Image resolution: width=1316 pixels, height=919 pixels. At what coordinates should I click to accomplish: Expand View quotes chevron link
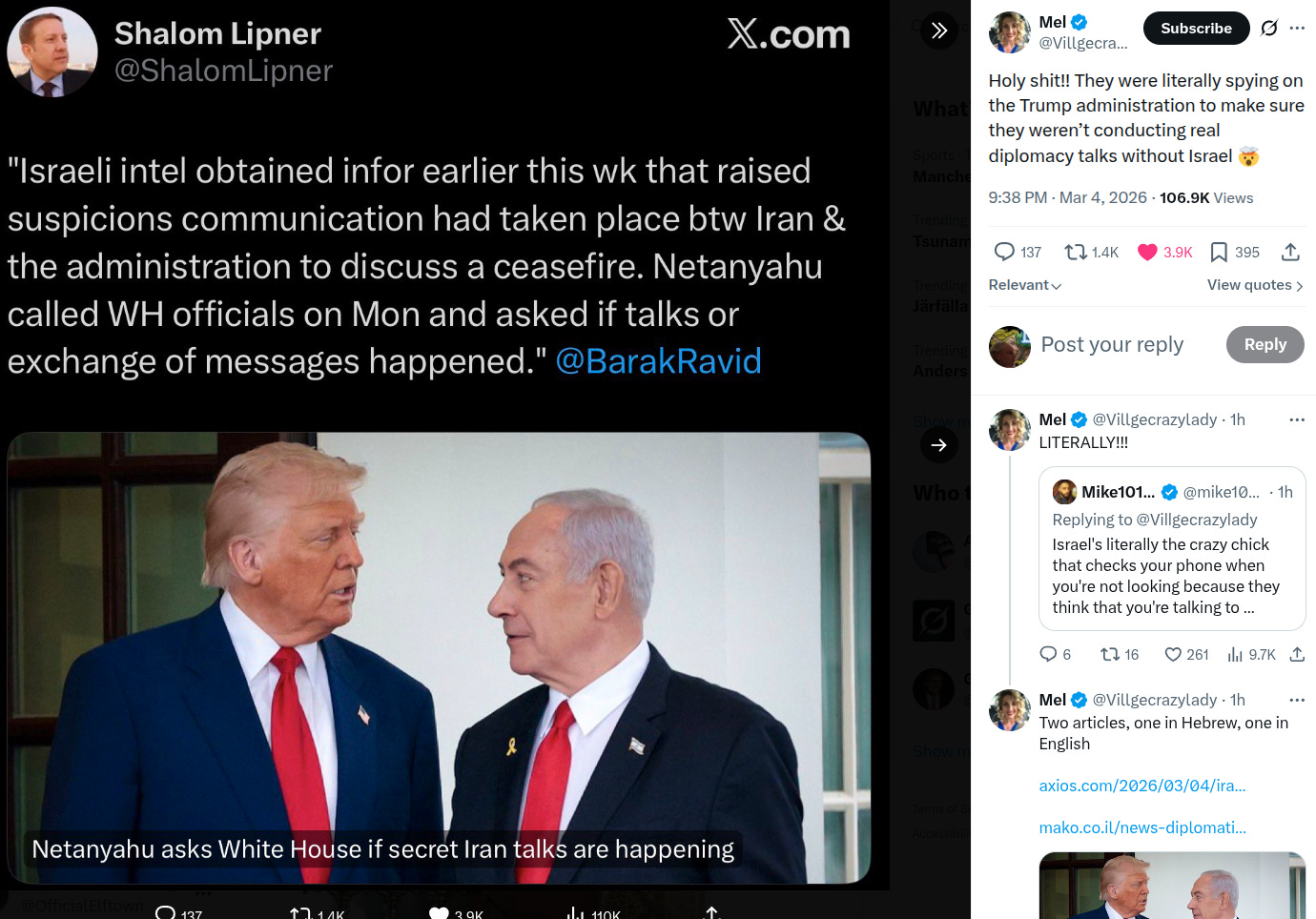click(x=1255, y=285)
